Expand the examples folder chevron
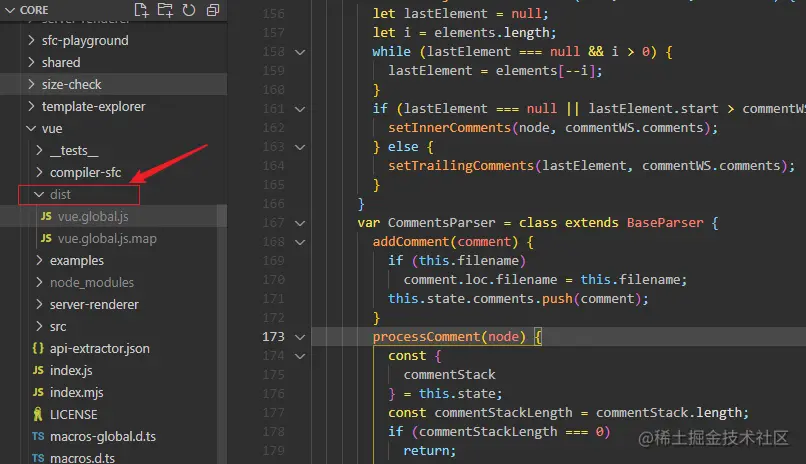 [40, 261]
